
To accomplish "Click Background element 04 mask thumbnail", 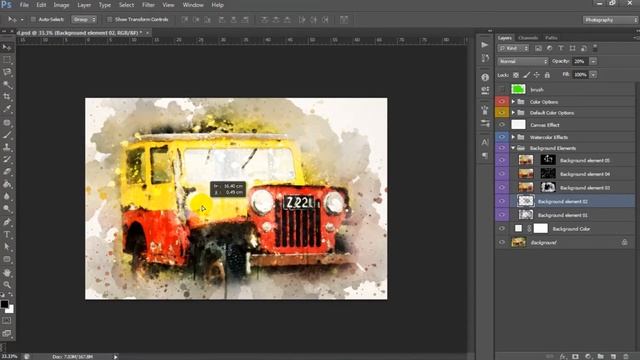I will click(x=548, y=174).
